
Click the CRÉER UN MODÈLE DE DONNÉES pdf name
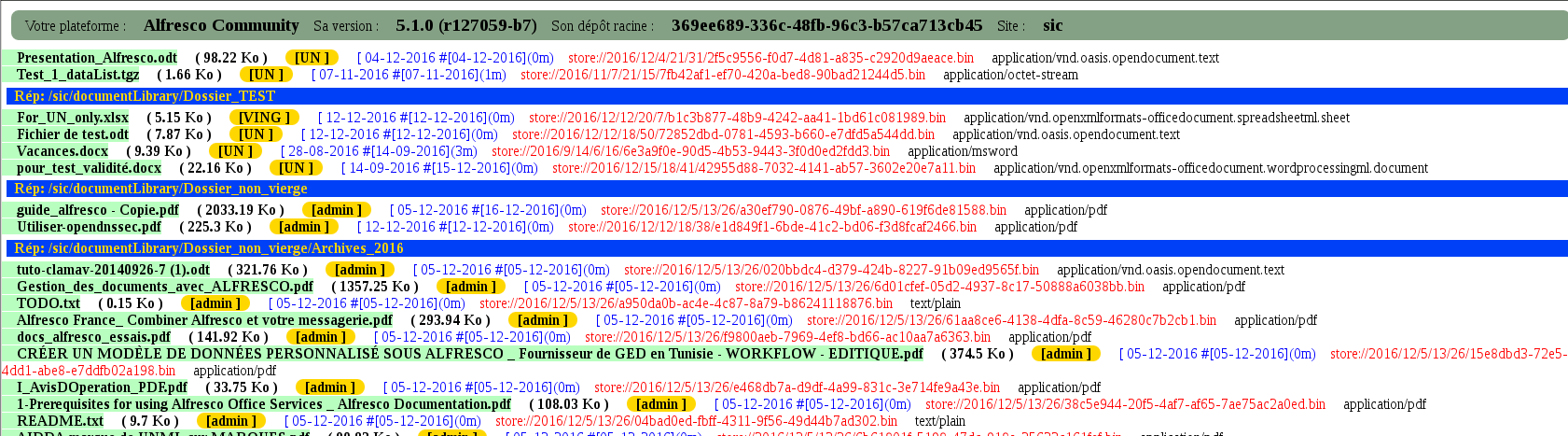tap(470, 354)
